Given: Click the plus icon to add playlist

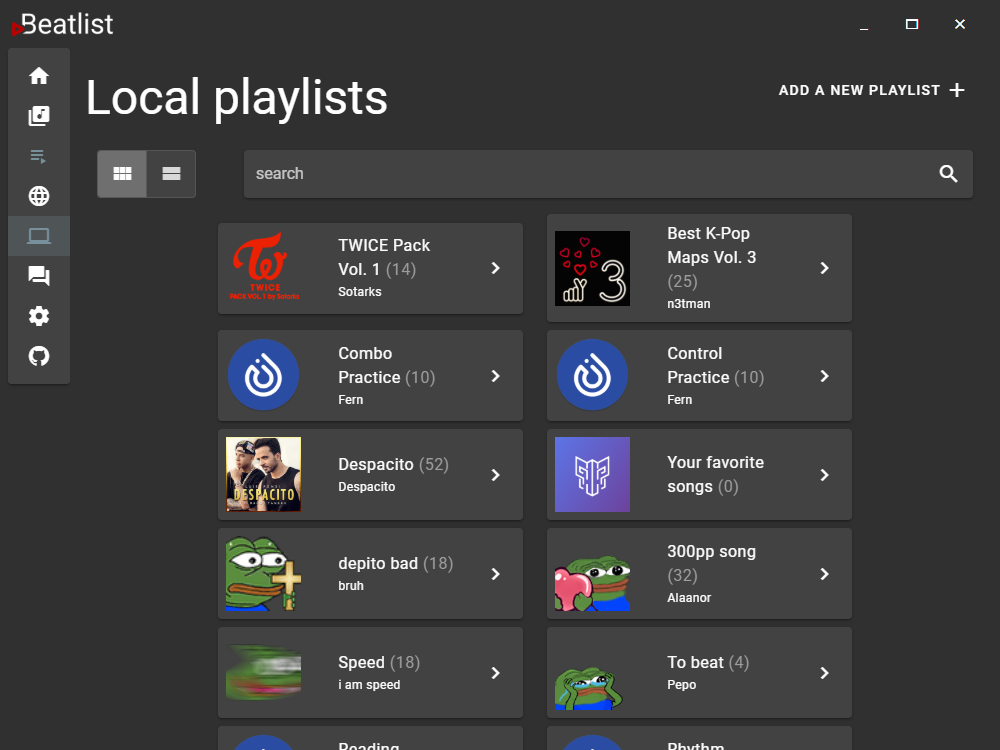Looking at the screenshot, I should (957, 90).
